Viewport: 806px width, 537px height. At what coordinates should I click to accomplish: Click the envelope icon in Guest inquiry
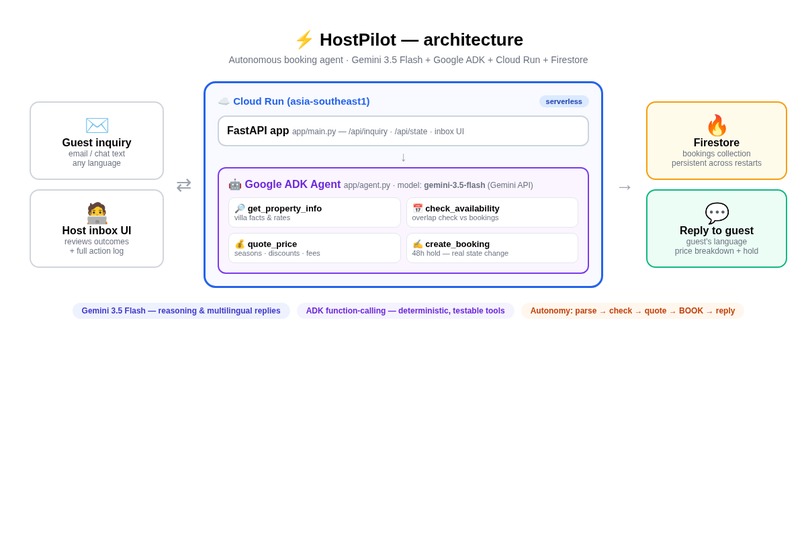(97, 125)
